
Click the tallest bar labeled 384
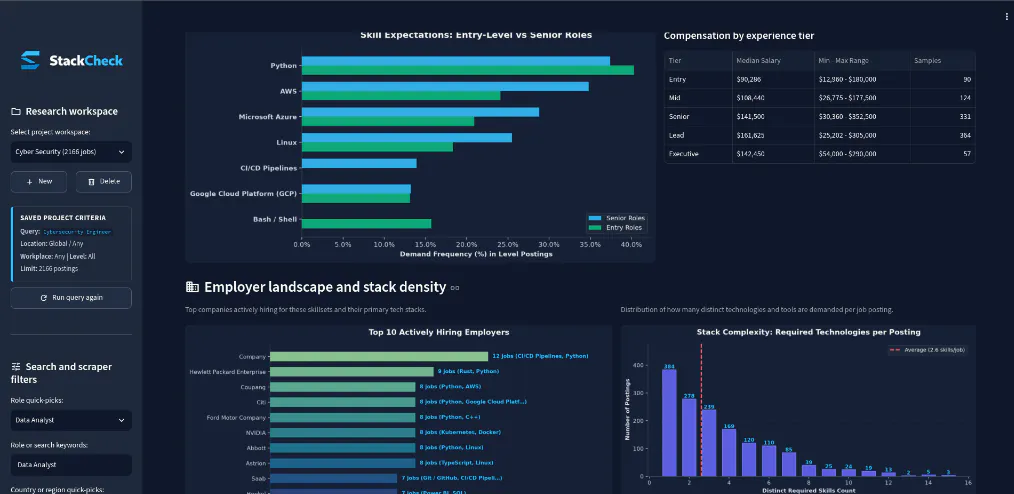669,423
